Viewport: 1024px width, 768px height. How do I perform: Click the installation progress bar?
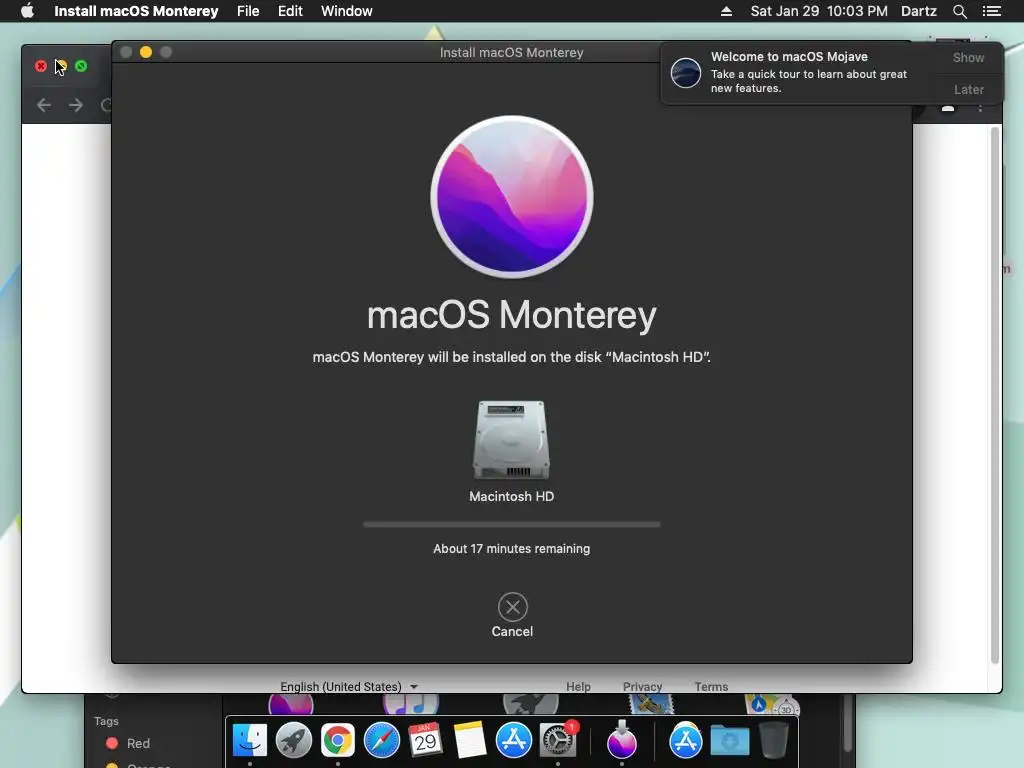[512, 524]
